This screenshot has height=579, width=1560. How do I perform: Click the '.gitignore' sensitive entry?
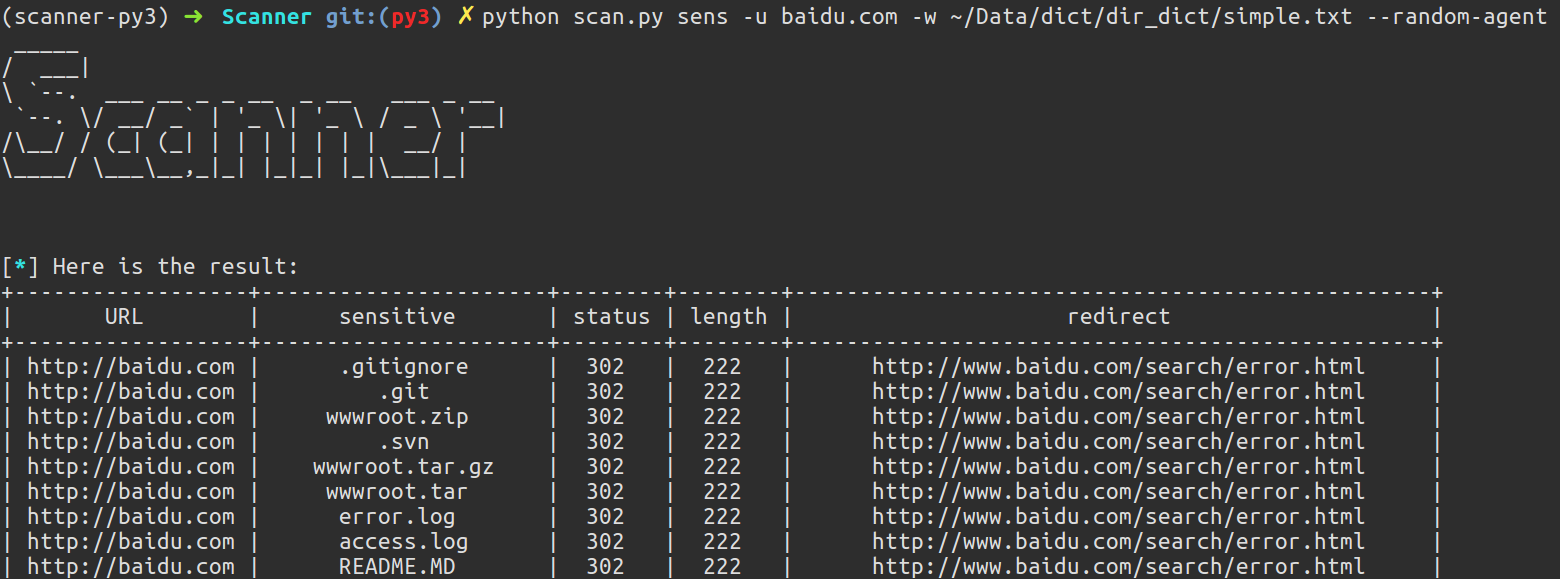tap(404, 367)
